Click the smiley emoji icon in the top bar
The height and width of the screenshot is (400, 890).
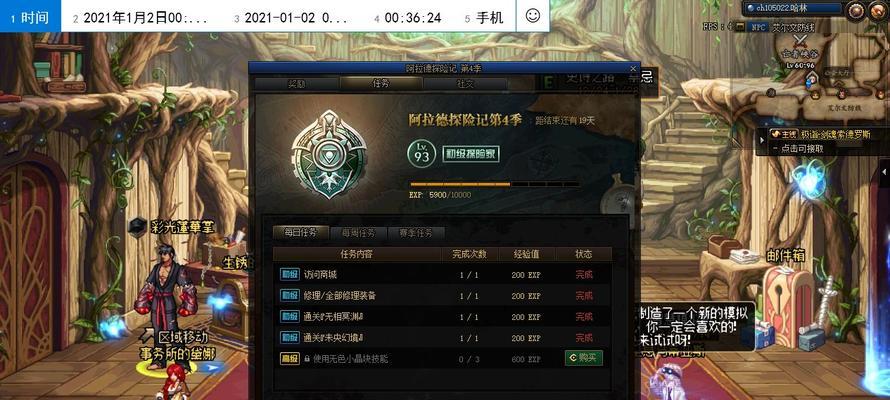tap(532, 16)
